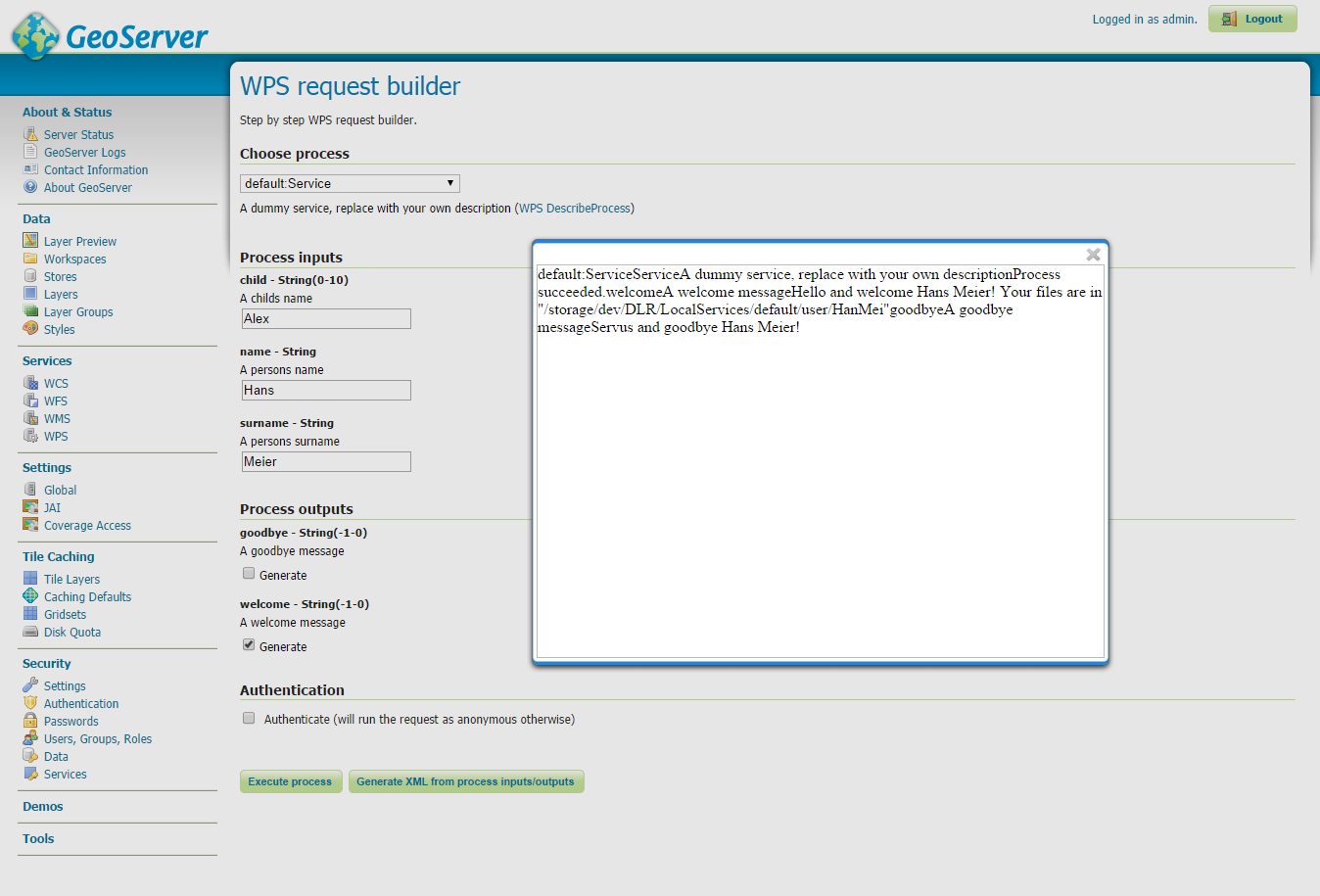Open the WPS DescribeProcess link
This screenshot has width=1320, height=896.
(x=575, y=209)
